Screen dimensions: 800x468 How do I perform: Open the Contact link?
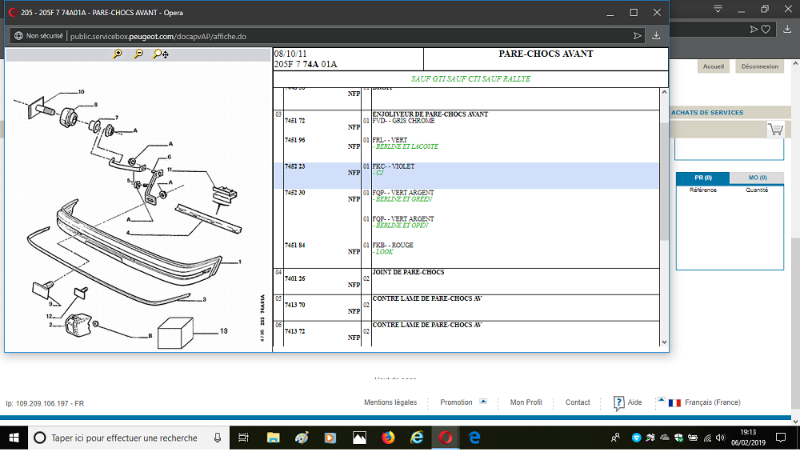tap(578, 403)
